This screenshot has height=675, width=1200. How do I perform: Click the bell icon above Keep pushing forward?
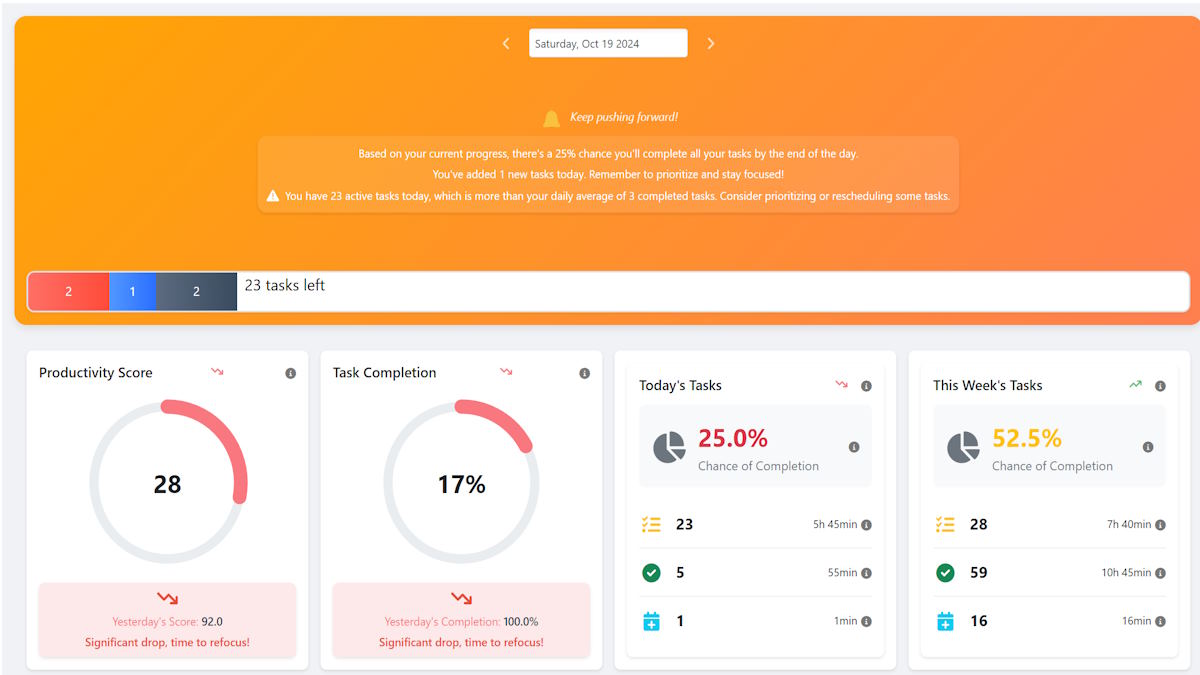click(x=551, y=117)
